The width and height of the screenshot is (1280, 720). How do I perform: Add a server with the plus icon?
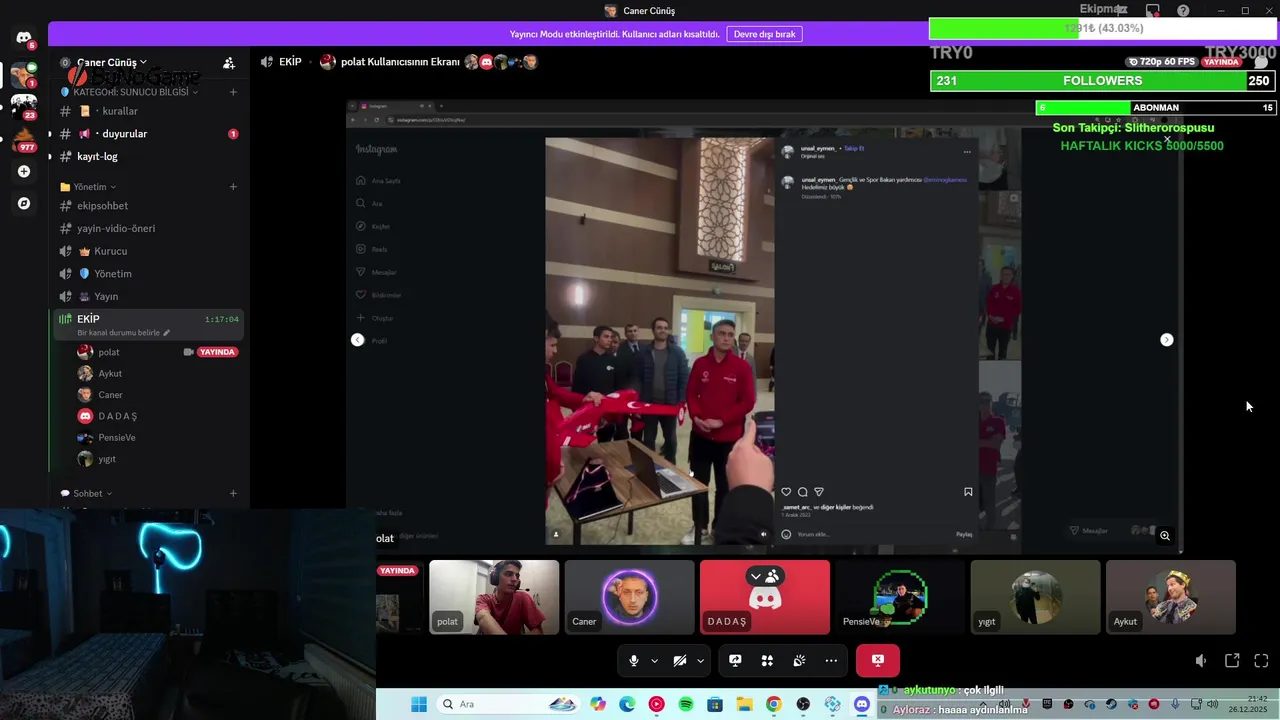tap(24, 171)
